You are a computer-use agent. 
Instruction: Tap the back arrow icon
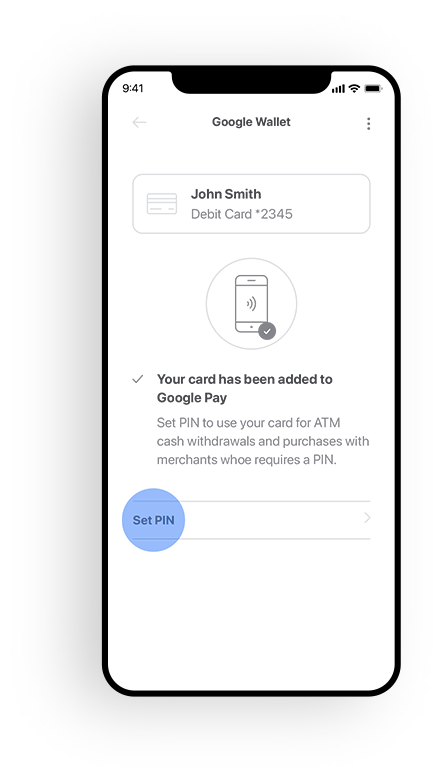[x=139, y=123]
